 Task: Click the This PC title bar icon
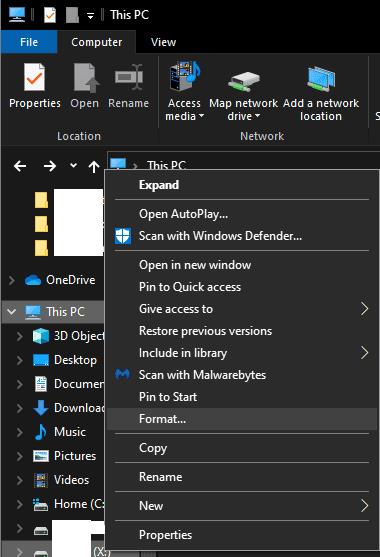coord(17,15)
